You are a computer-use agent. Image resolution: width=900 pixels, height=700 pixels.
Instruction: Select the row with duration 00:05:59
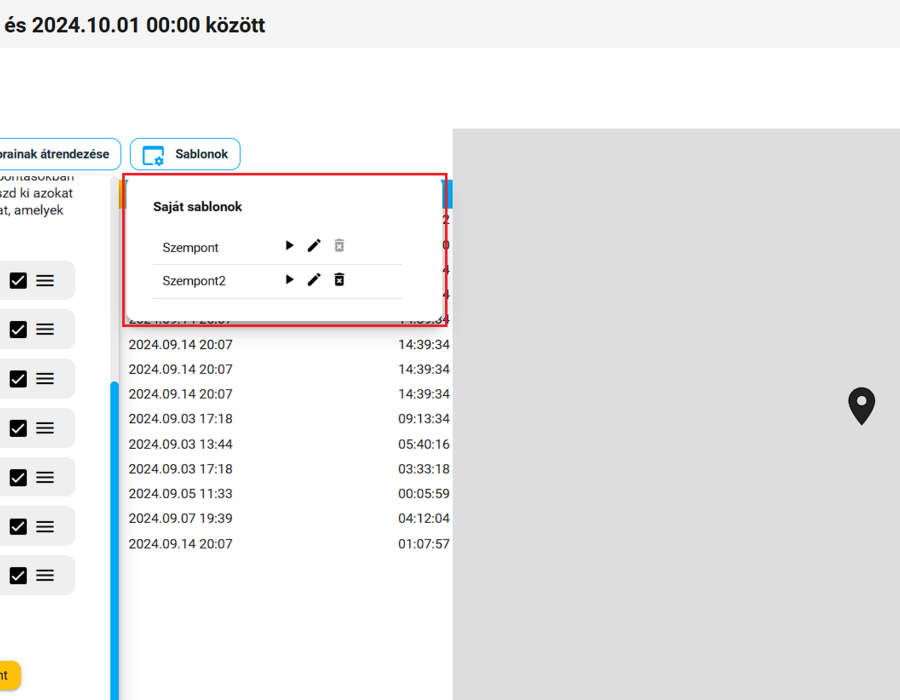289,493
